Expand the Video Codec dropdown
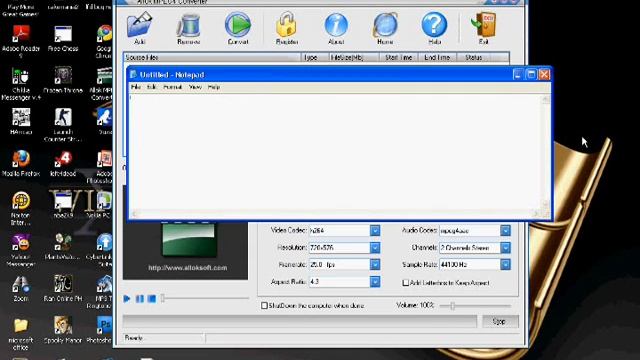The image size is (640, 360). (375, 231)
